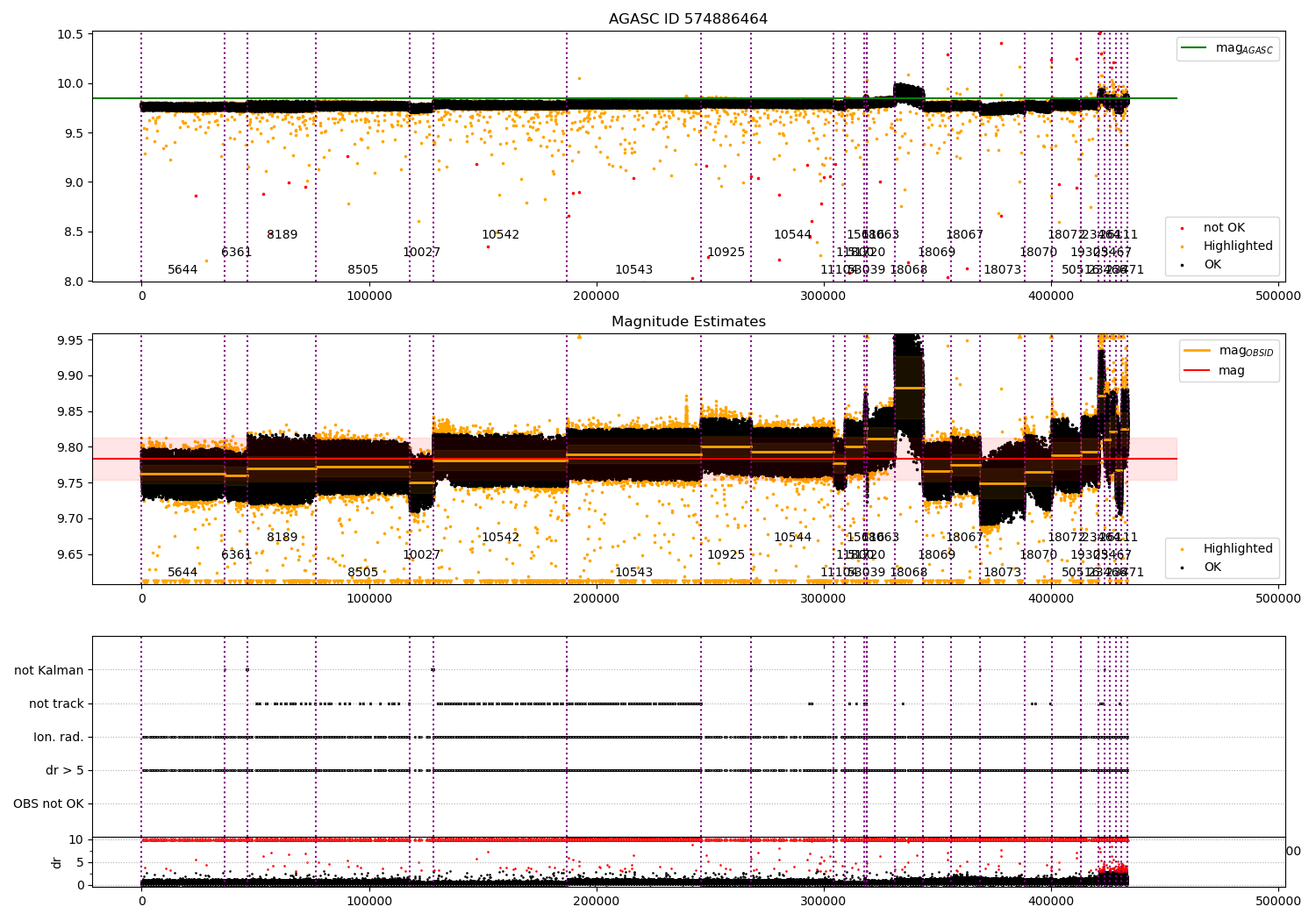Click the 'Ion. rad.' axis label
This screenshot has height=921, width=1316.
pyautogui.click(x=59, y=738)
